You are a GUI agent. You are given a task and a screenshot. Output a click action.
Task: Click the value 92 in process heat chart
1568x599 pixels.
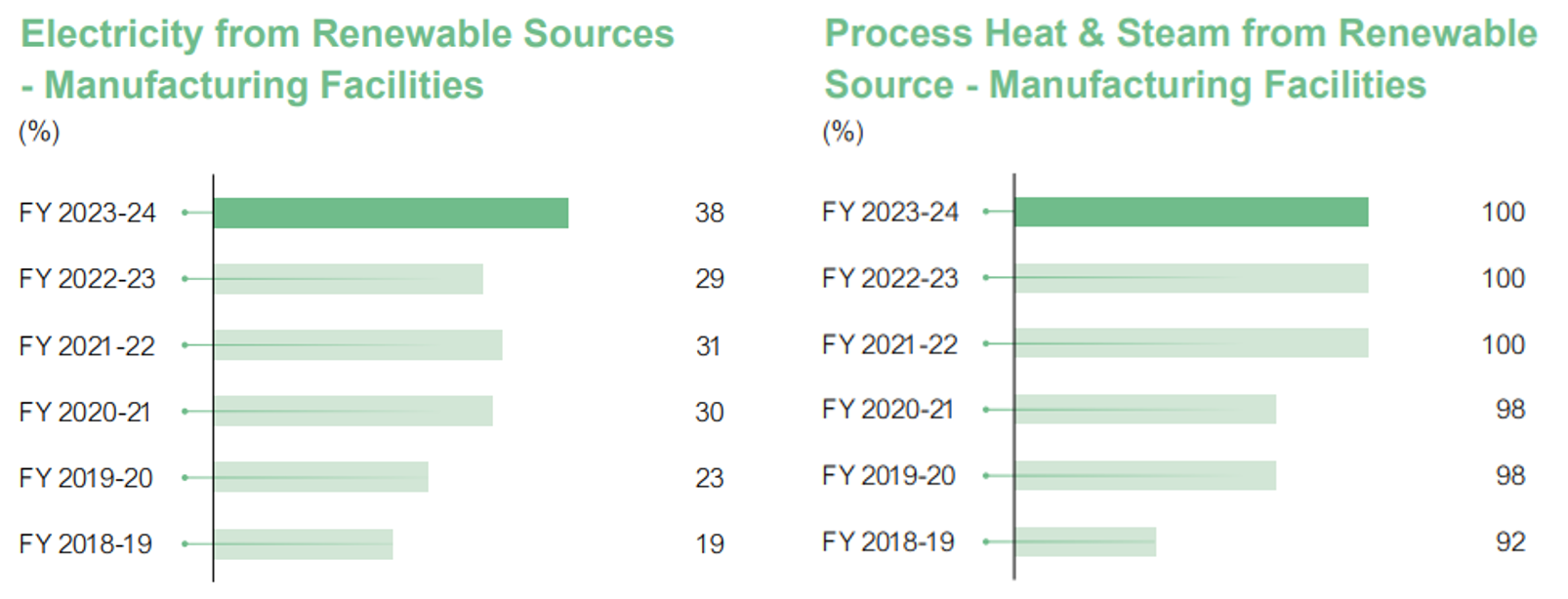(1510, 541)
